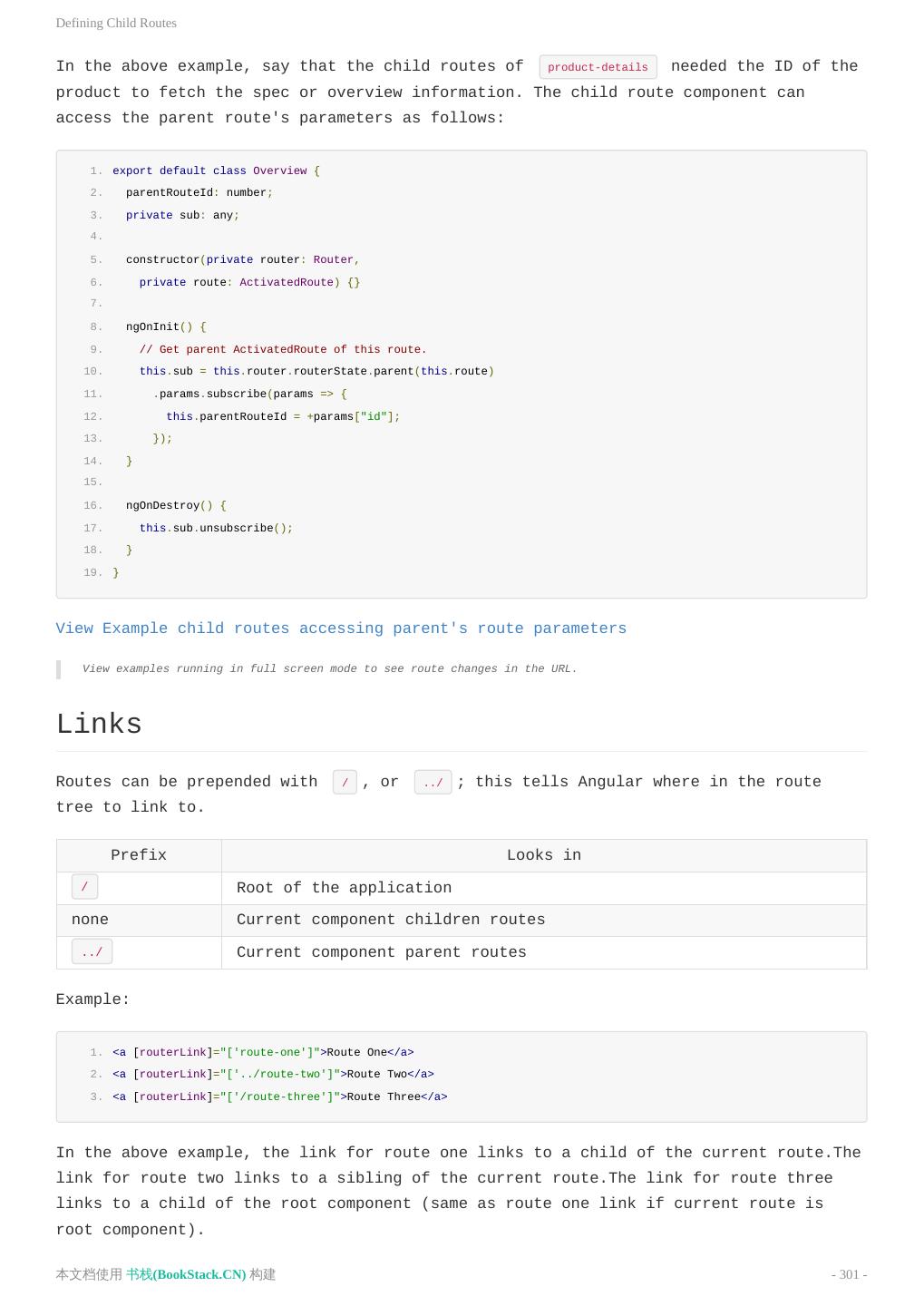Click the Looks in table column header
924x1306 pixels.
(543, 855)
